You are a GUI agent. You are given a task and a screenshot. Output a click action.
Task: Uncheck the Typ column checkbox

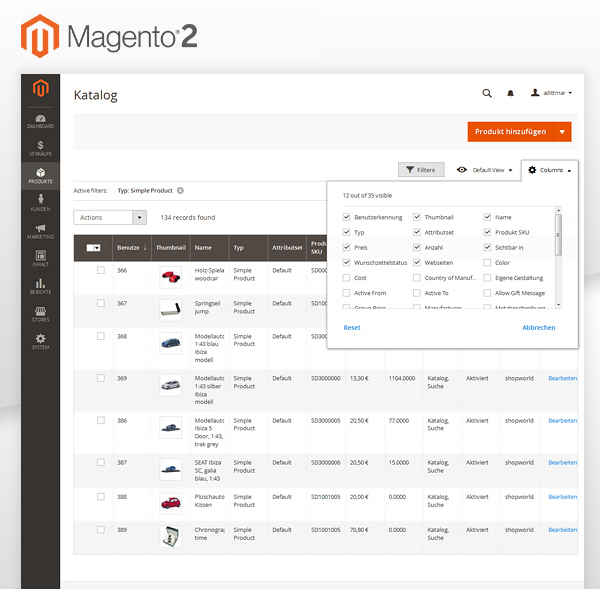coord(346,232)
